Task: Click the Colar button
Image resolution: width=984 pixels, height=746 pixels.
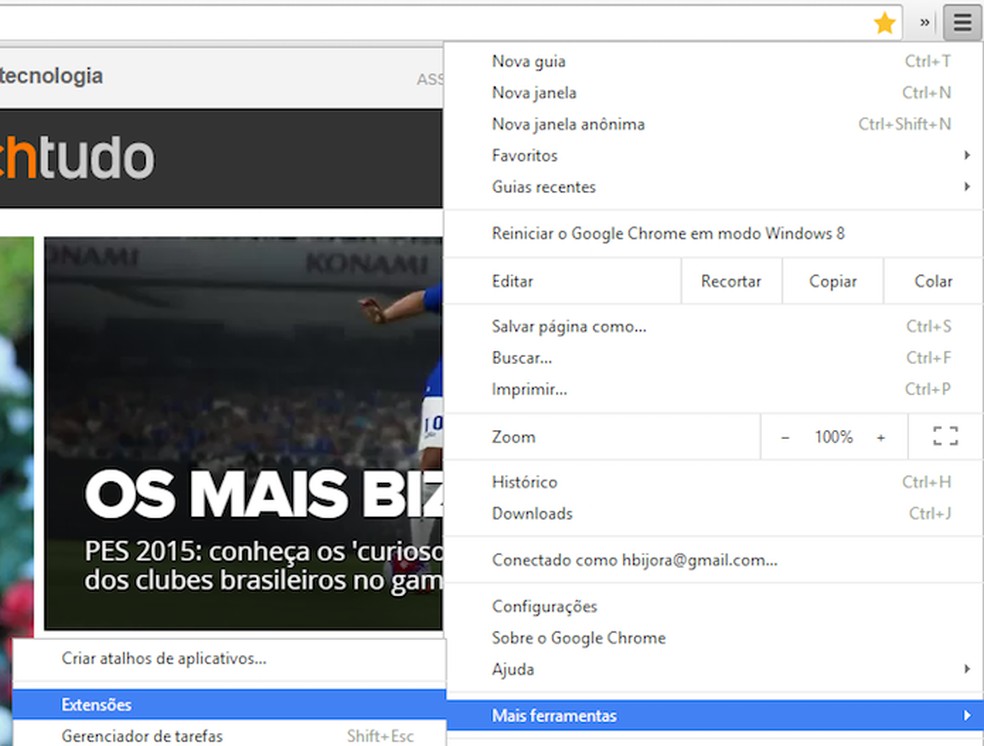Action: pyautogui.click(x=933, y=281)
